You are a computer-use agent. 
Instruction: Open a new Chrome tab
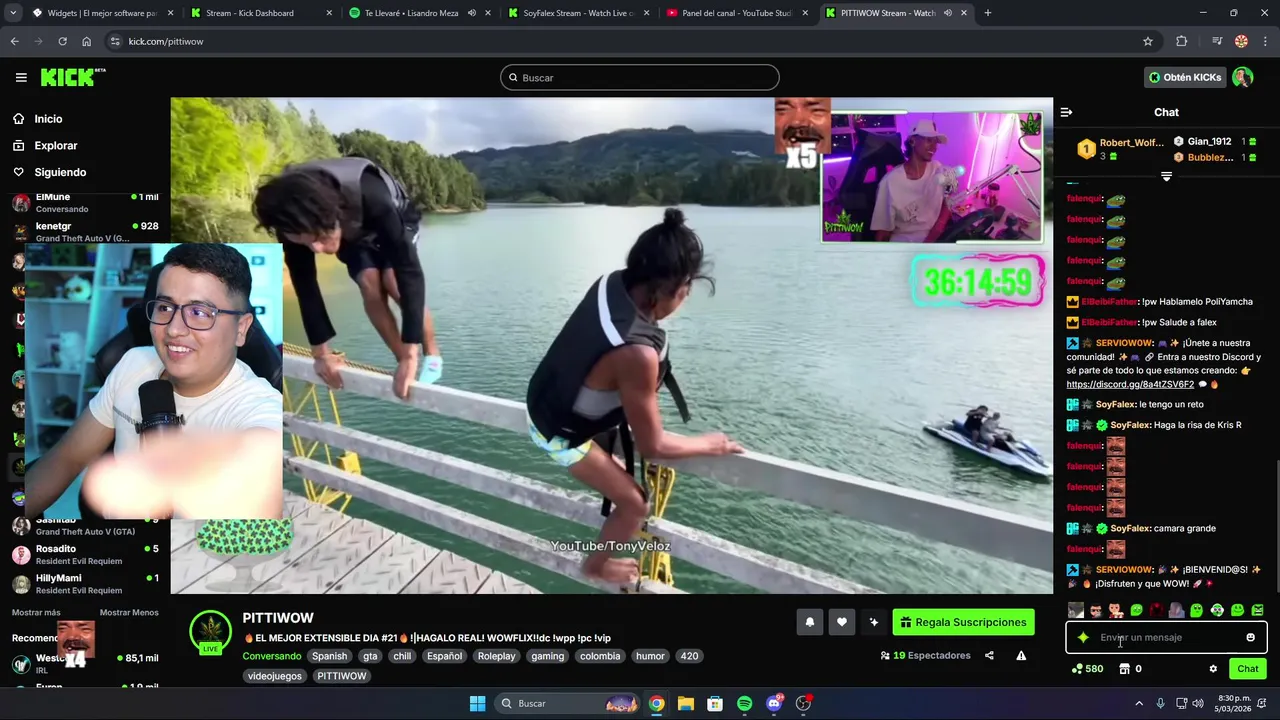tap(988, 13)
